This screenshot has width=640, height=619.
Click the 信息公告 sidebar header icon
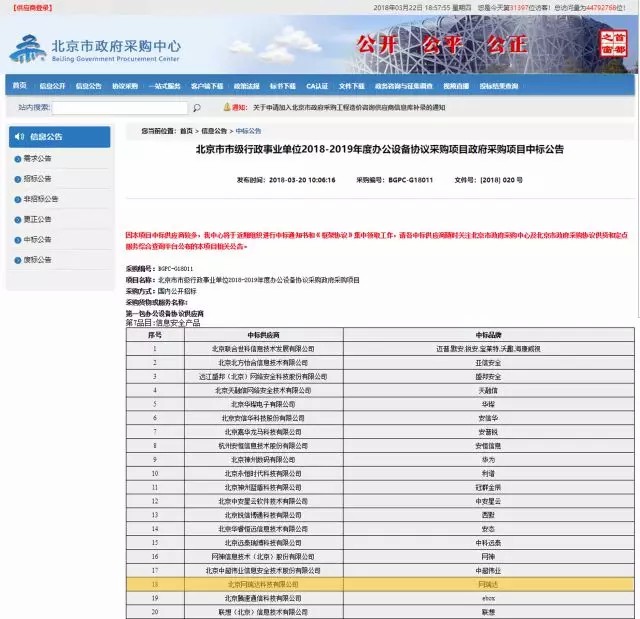click(21, 136)
